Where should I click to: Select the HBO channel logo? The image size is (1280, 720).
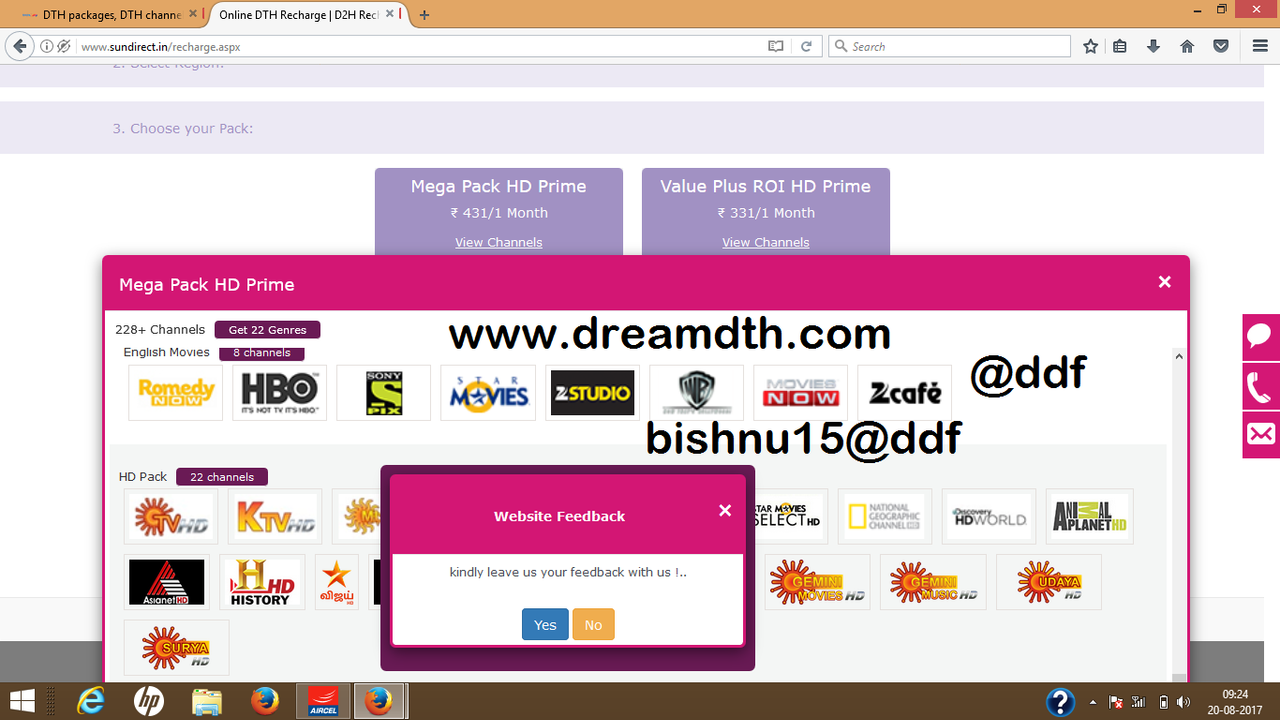point(279,392)
